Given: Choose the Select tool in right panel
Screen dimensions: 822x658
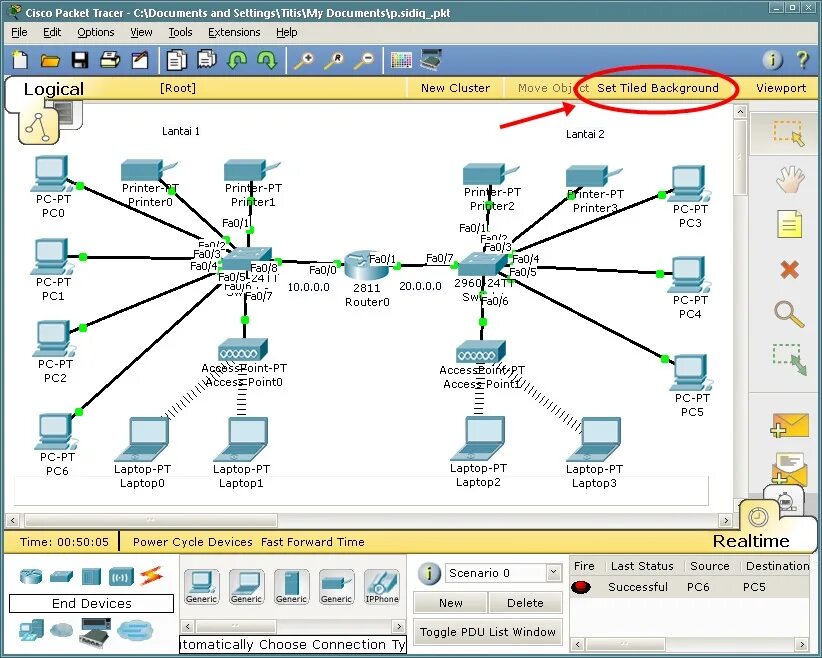Looking at the screenshot, I should point(788,133).
